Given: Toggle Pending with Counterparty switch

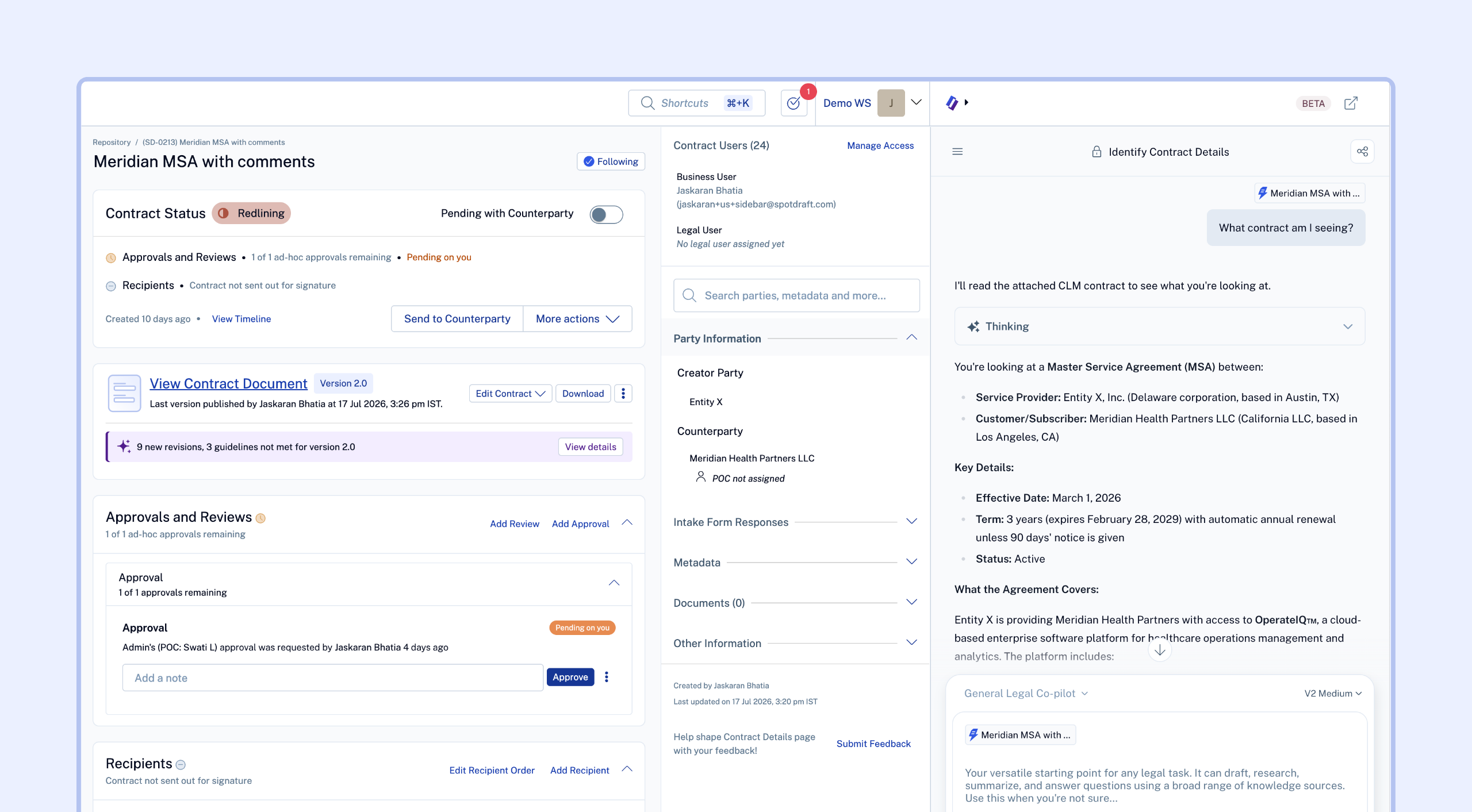Looking at the screenshot, I should 606,214.
